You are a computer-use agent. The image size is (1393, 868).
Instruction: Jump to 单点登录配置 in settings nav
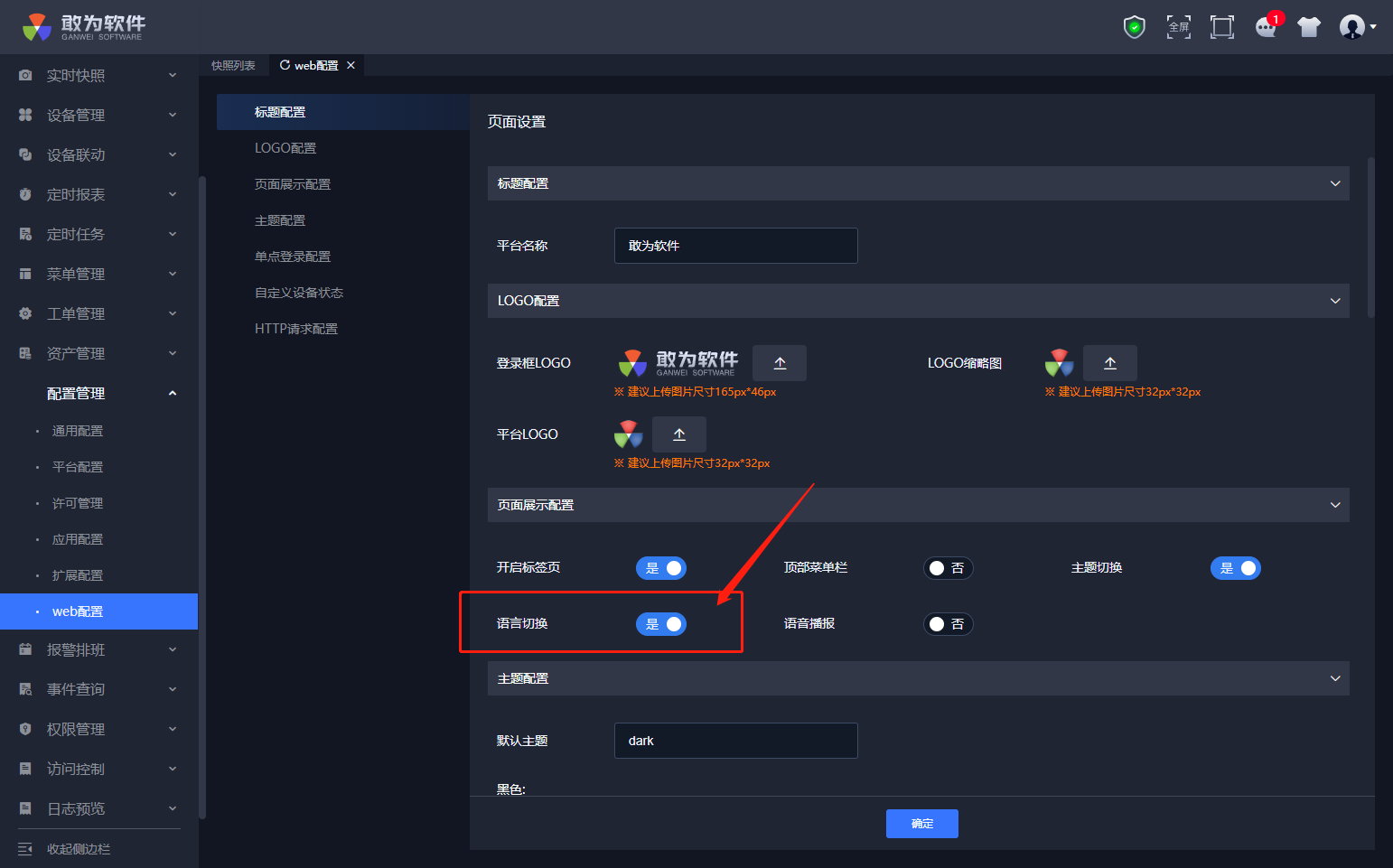(293, 257)
